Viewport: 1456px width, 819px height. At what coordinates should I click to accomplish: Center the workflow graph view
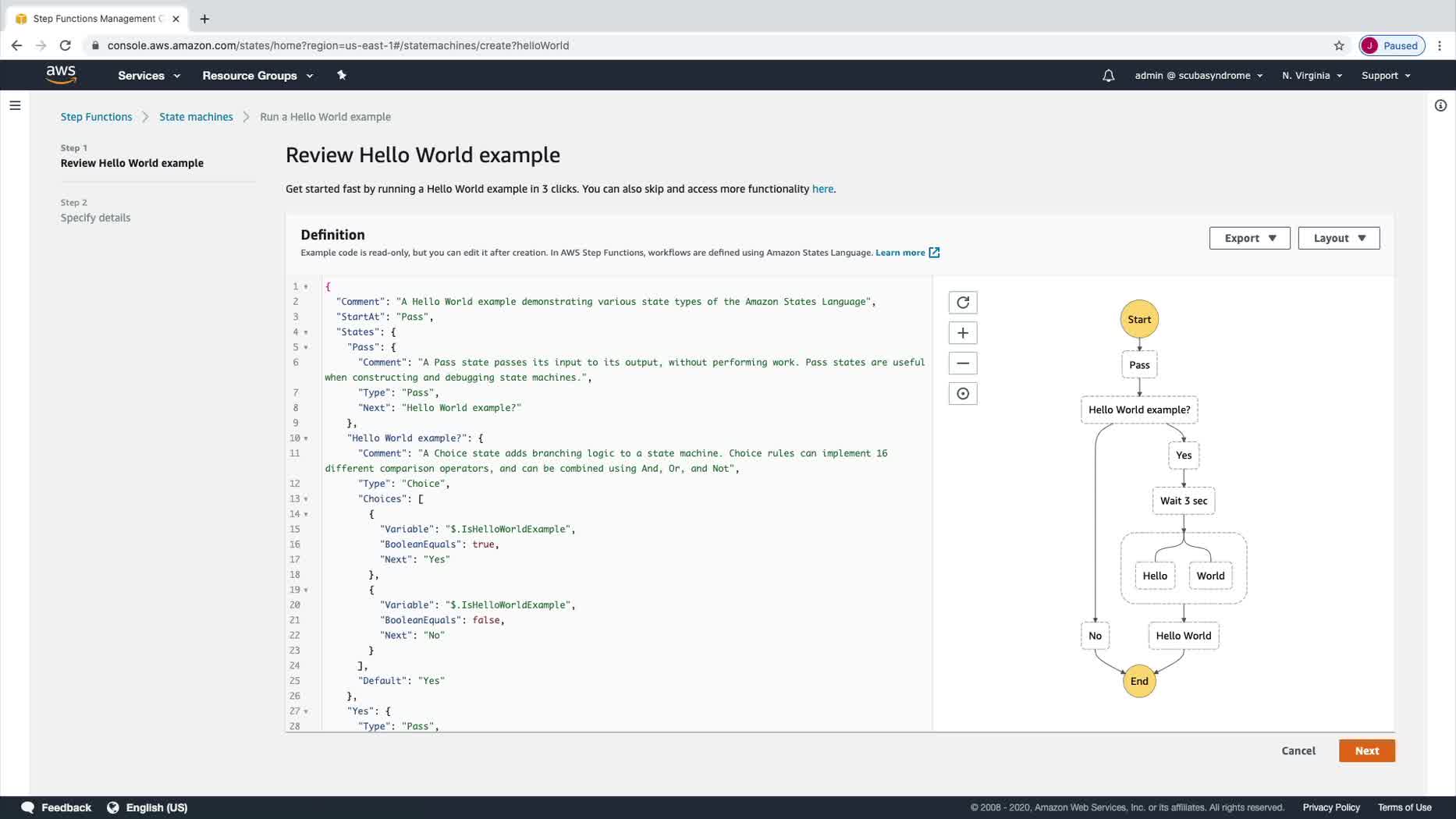click(x=963, y=394)
